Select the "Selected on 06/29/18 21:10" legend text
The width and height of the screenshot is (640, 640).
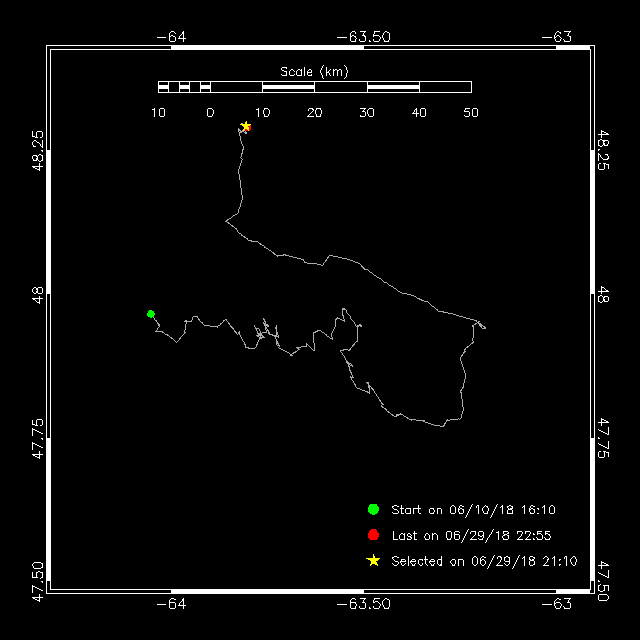(484, 561)
